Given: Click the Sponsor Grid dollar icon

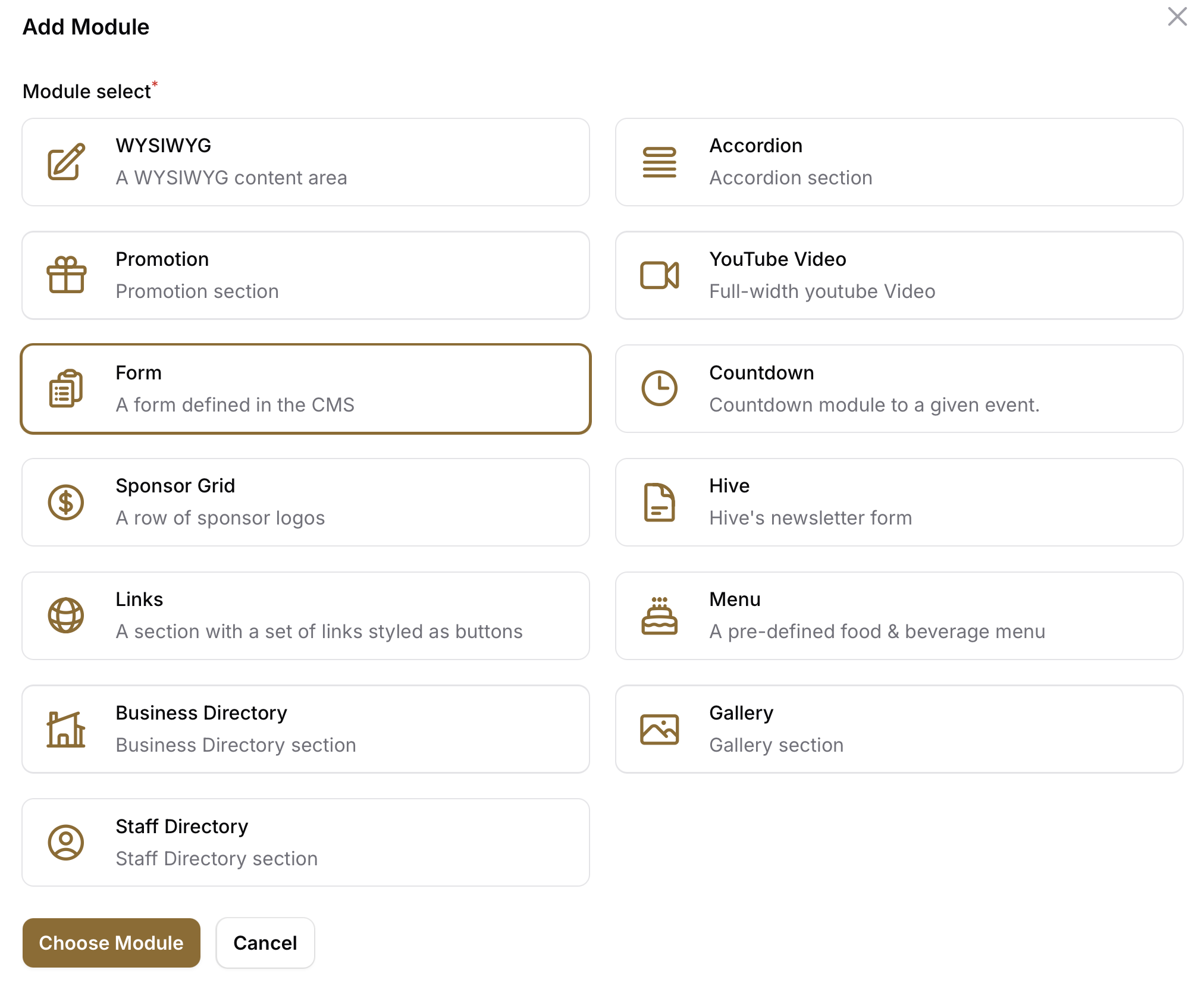Looking at the screenshot, I should click(66, 502).
